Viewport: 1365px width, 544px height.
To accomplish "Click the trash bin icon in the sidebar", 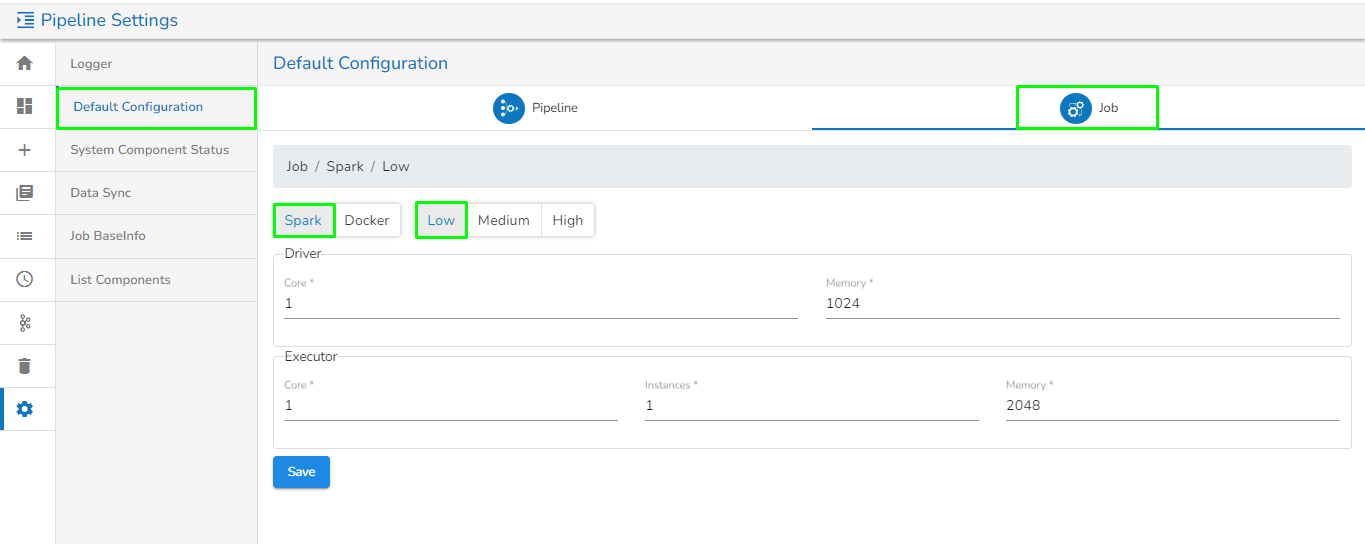I will point(25,365).
